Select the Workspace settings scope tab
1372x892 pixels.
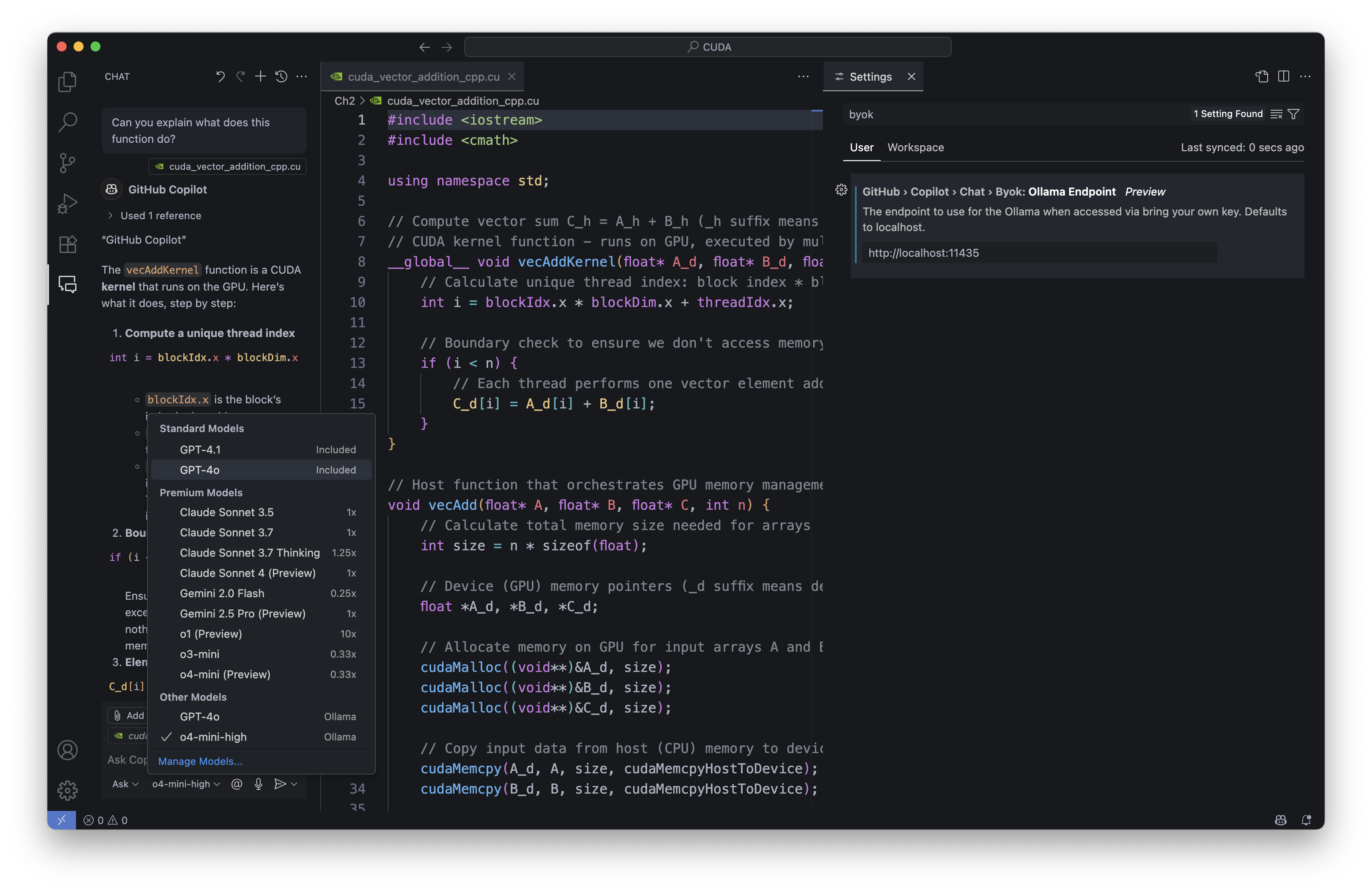click(x=915, y=147)
